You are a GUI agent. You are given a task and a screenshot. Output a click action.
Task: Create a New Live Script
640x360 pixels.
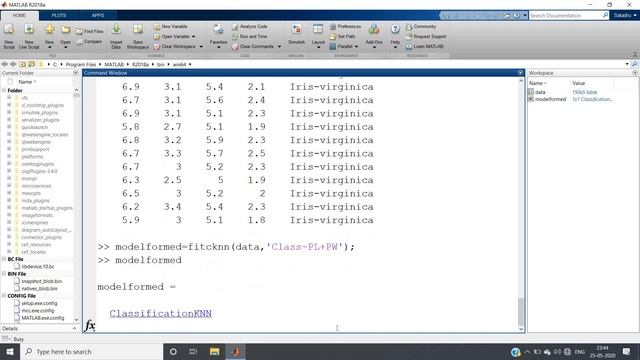tap(29, 36)
